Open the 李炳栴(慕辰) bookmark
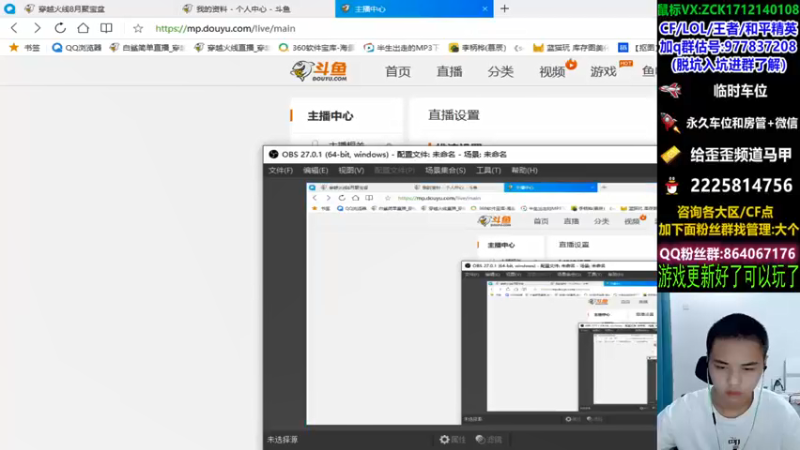The image size is (800, 450). (x=477, y=47)
